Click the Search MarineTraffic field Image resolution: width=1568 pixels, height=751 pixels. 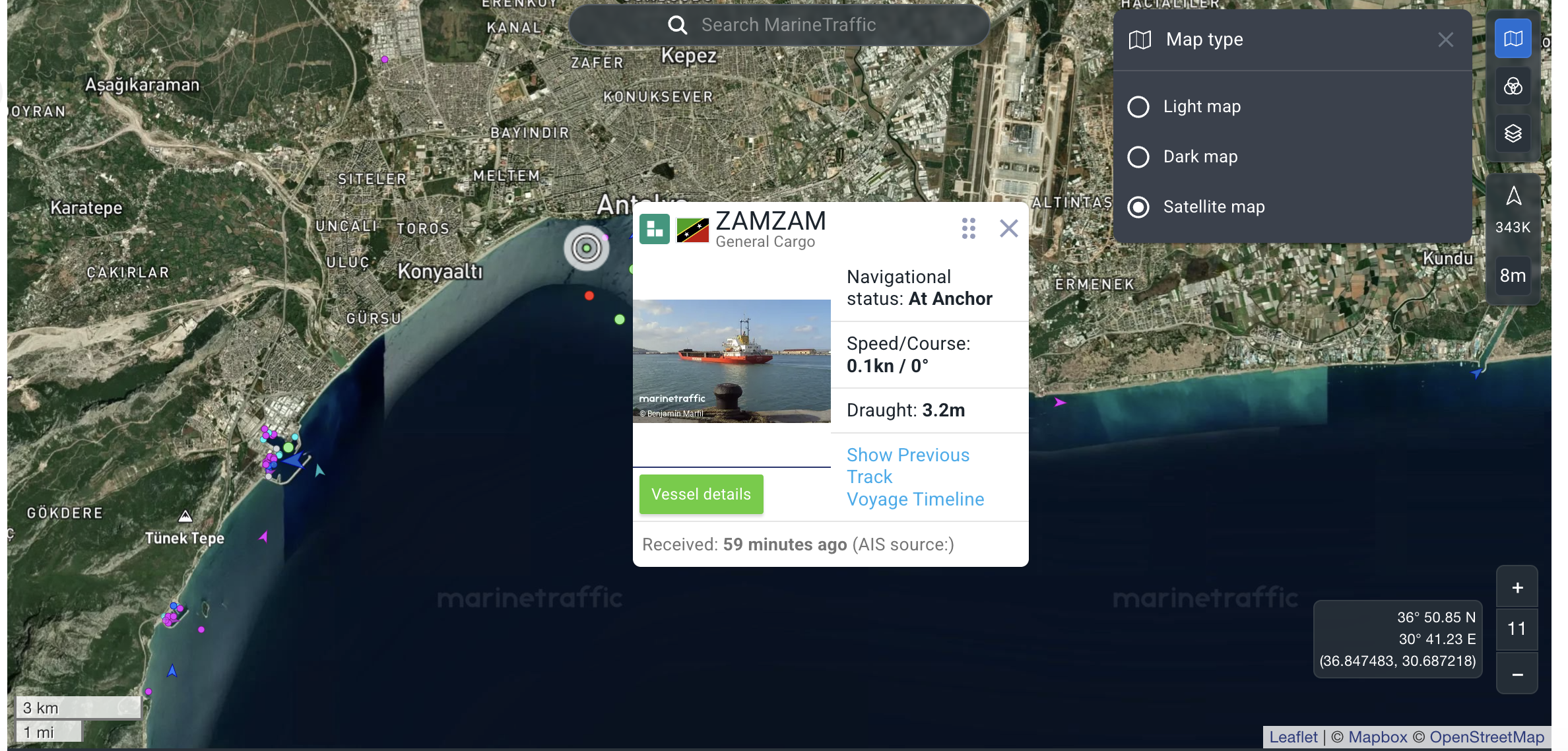click(779, 25)
